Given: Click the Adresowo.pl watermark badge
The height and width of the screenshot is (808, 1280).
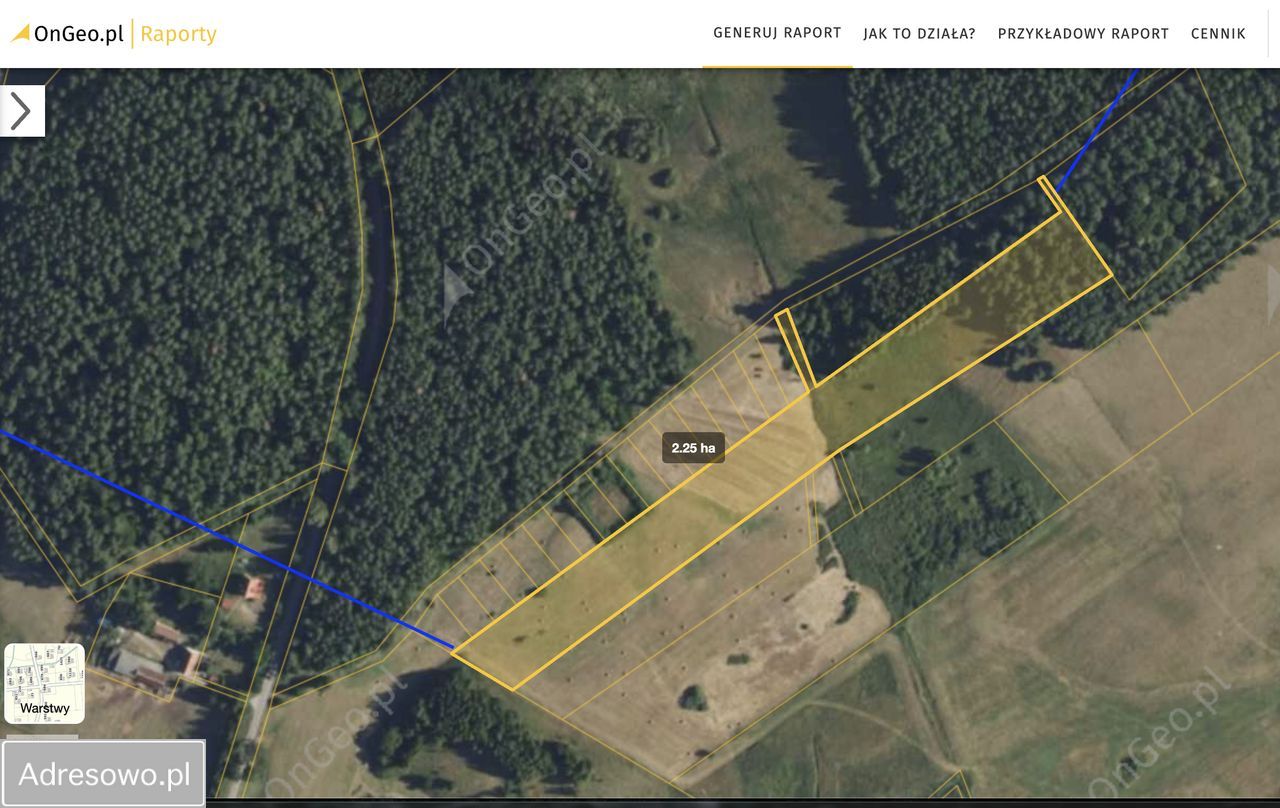Looking at the screenshot, I should (104, 773).
